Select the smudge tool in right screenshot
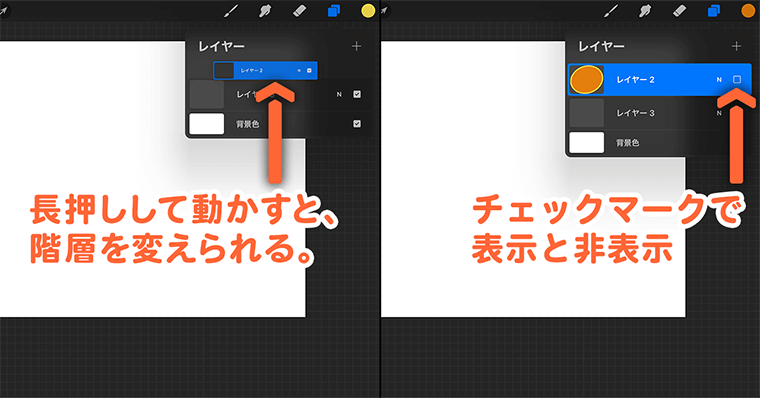The height and width of the screenshot is (398, 760). click(x=645, y=10)
